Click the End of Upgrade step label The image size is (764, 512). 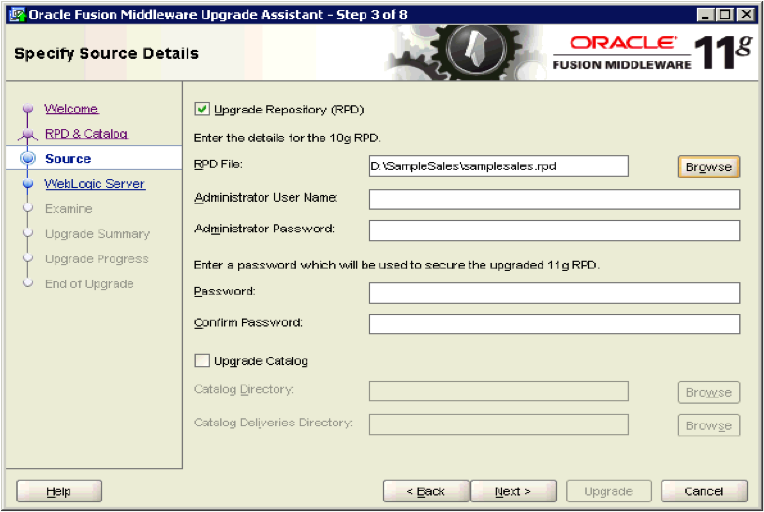coord(89,284)
